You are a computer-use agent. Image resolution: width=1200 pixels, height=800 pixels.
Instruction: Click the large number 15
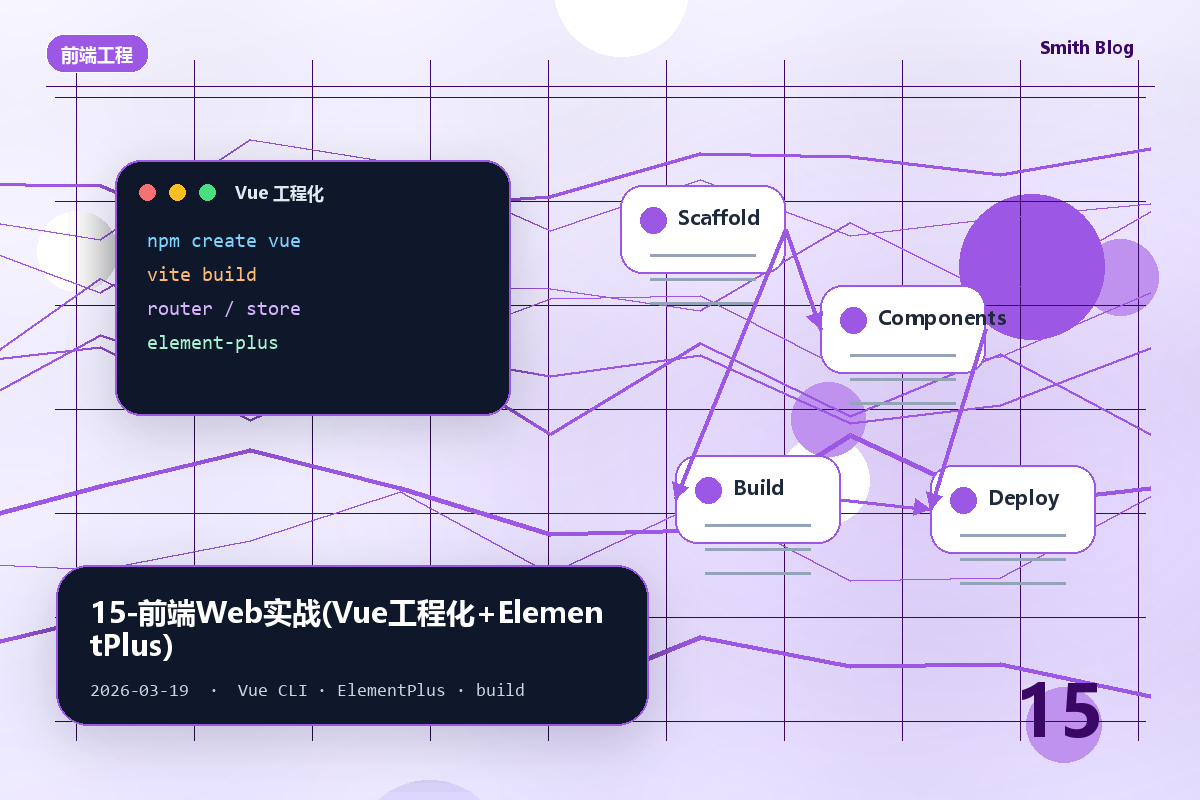(x=1060, y=712)
